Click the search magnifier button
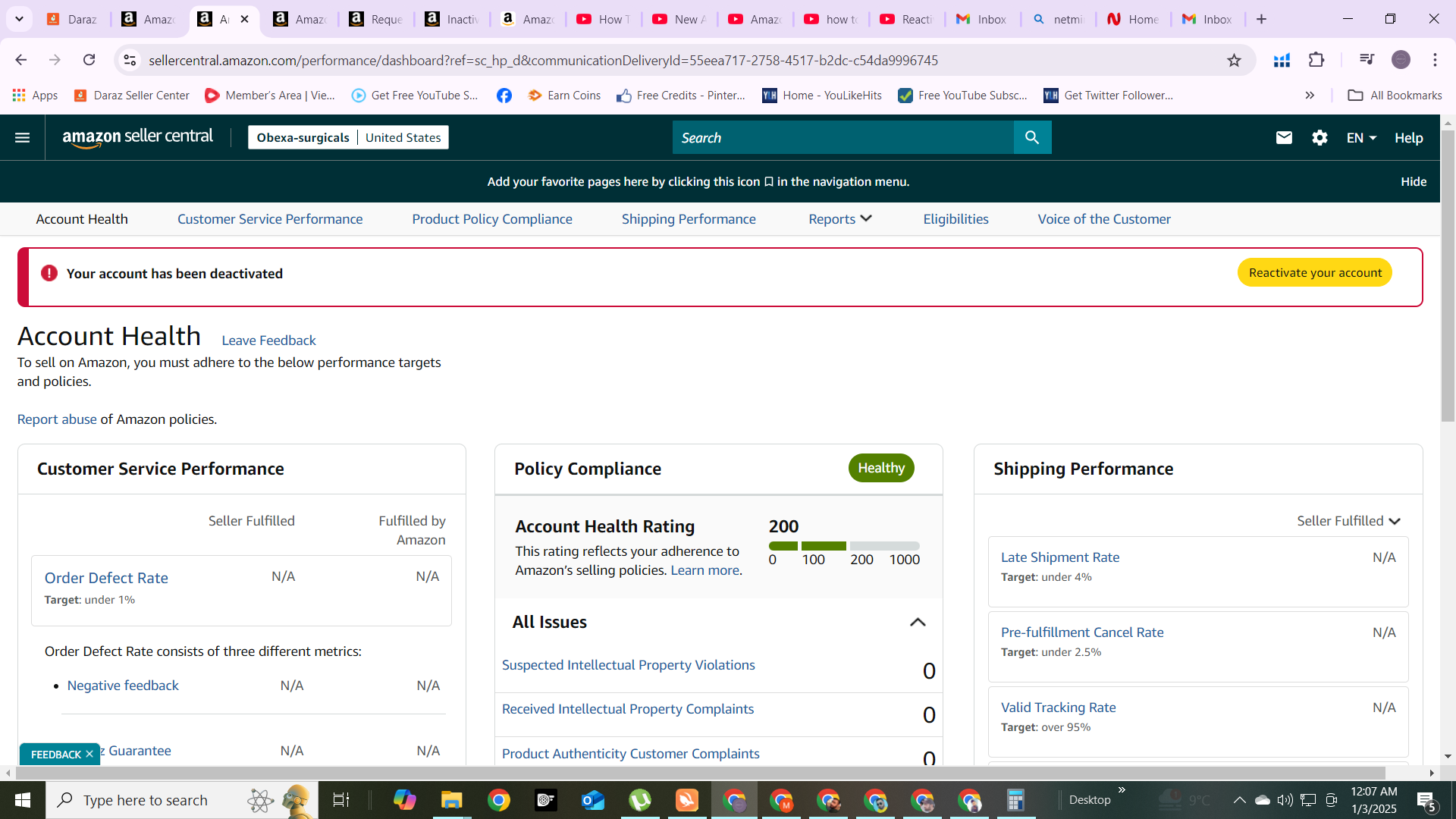 (1032, 137)
